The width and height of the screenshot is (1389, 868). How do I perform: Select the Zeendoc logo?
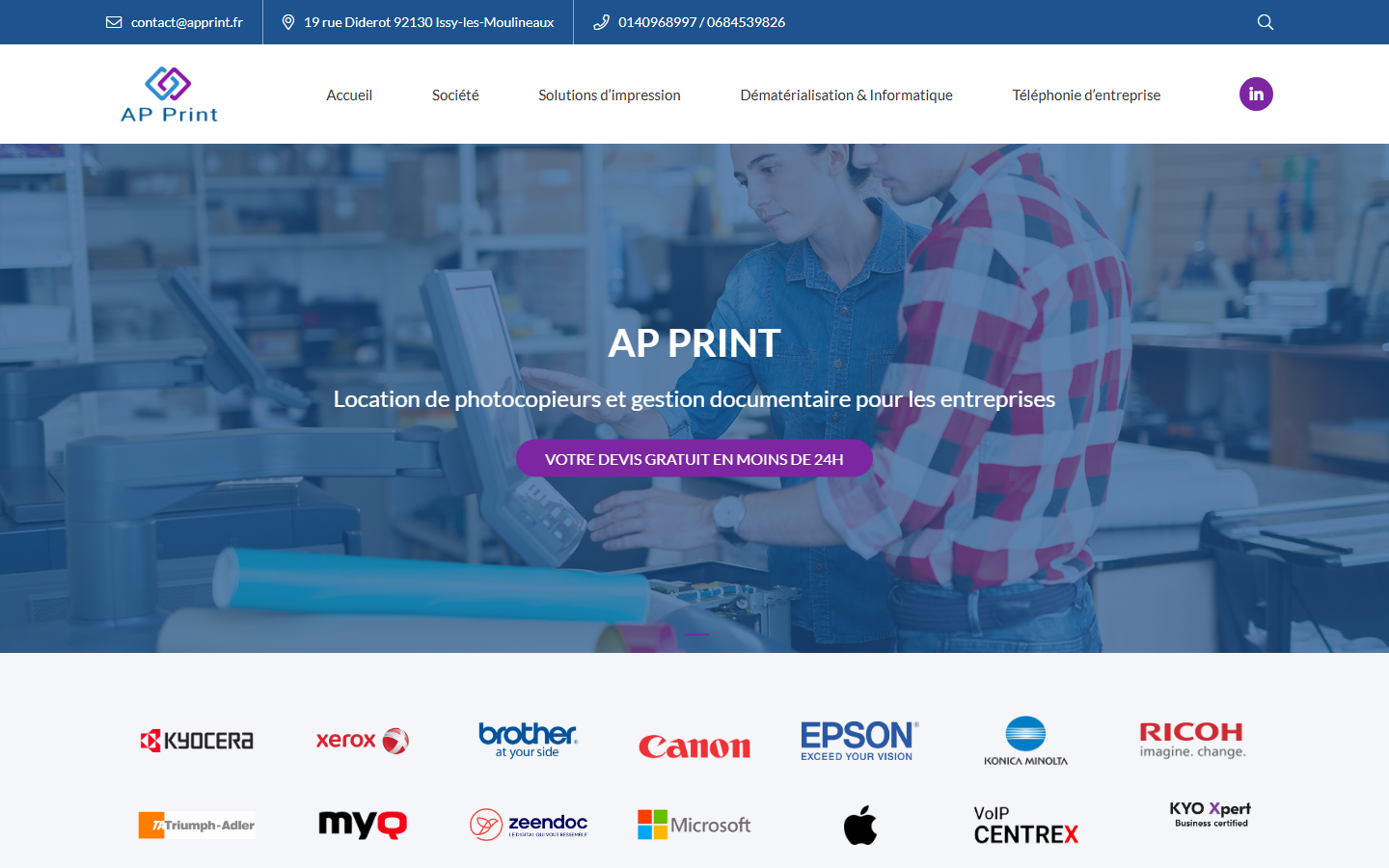[x=529, y=825]
